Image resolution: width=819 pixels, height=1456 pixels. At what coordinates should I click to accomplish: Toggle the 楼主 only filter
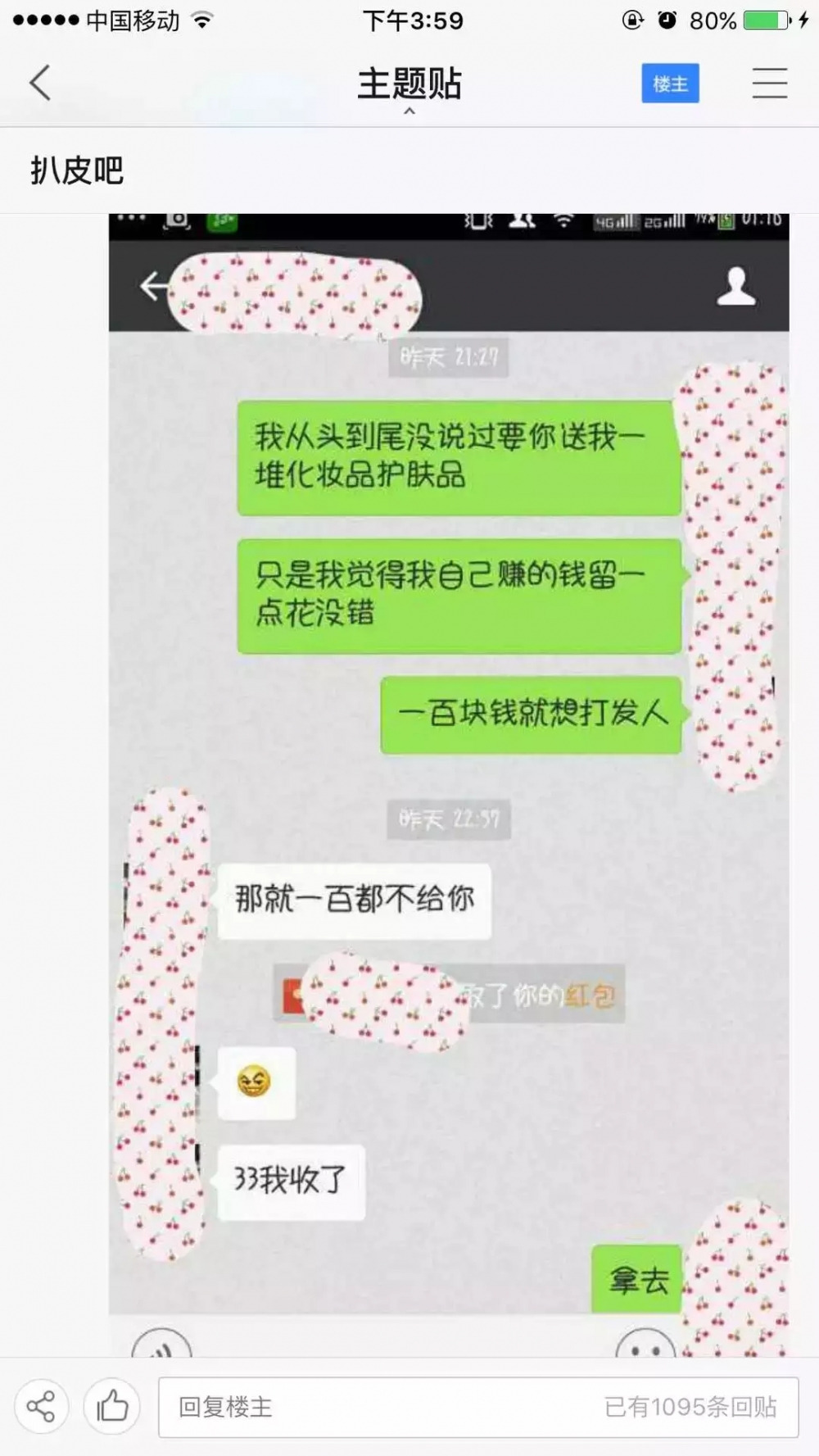(x=670, y=83)
